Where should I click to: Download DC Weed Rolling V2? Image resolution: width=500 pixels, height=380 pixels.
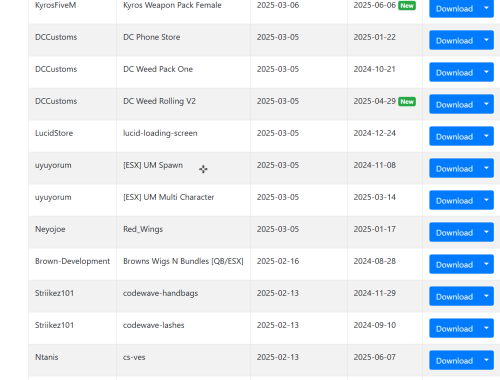[x=454, y=104]
